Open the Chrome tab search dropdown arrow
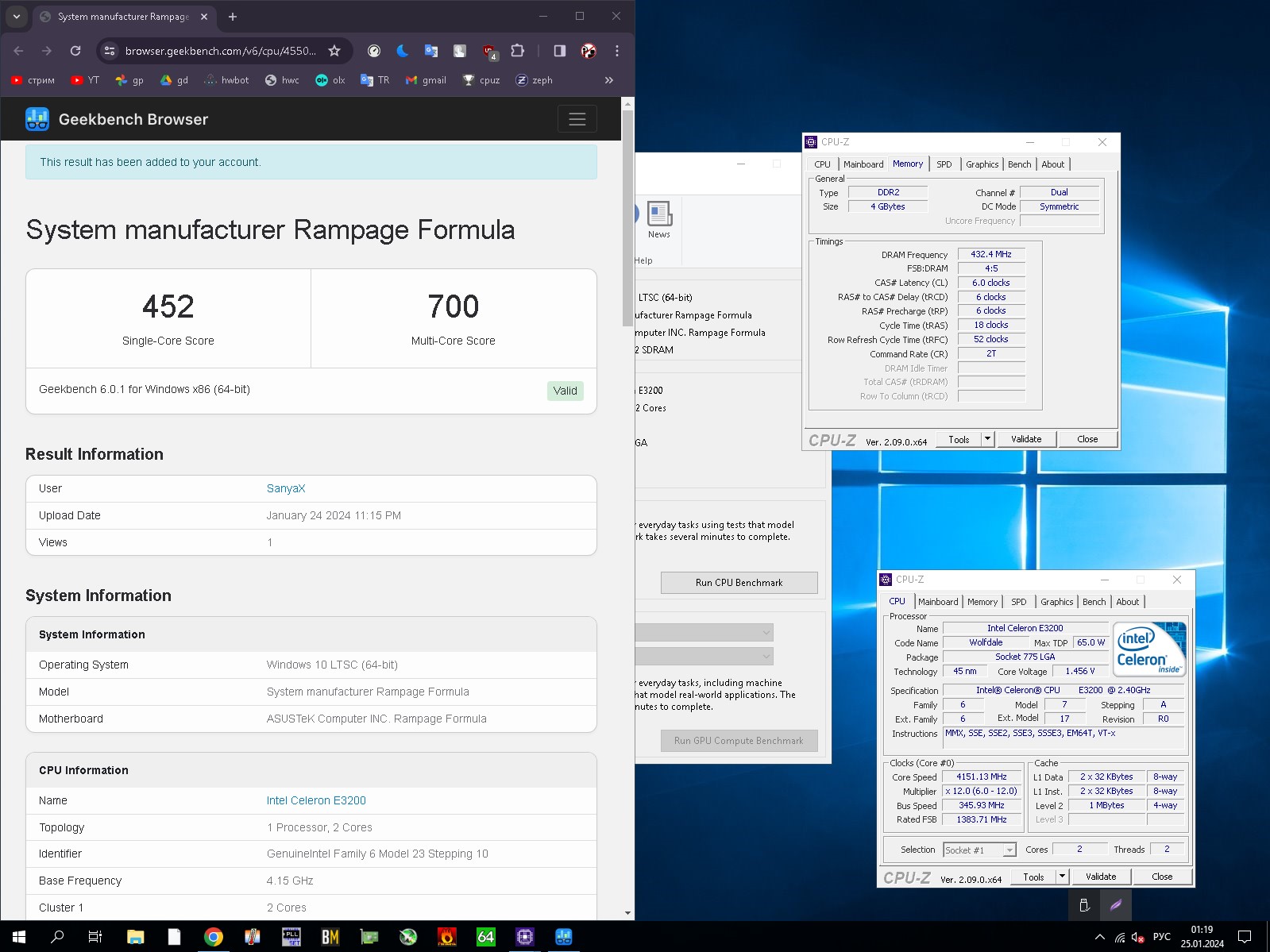The height and width of the screenshot is (952, 1270). (x=17, y=17)
